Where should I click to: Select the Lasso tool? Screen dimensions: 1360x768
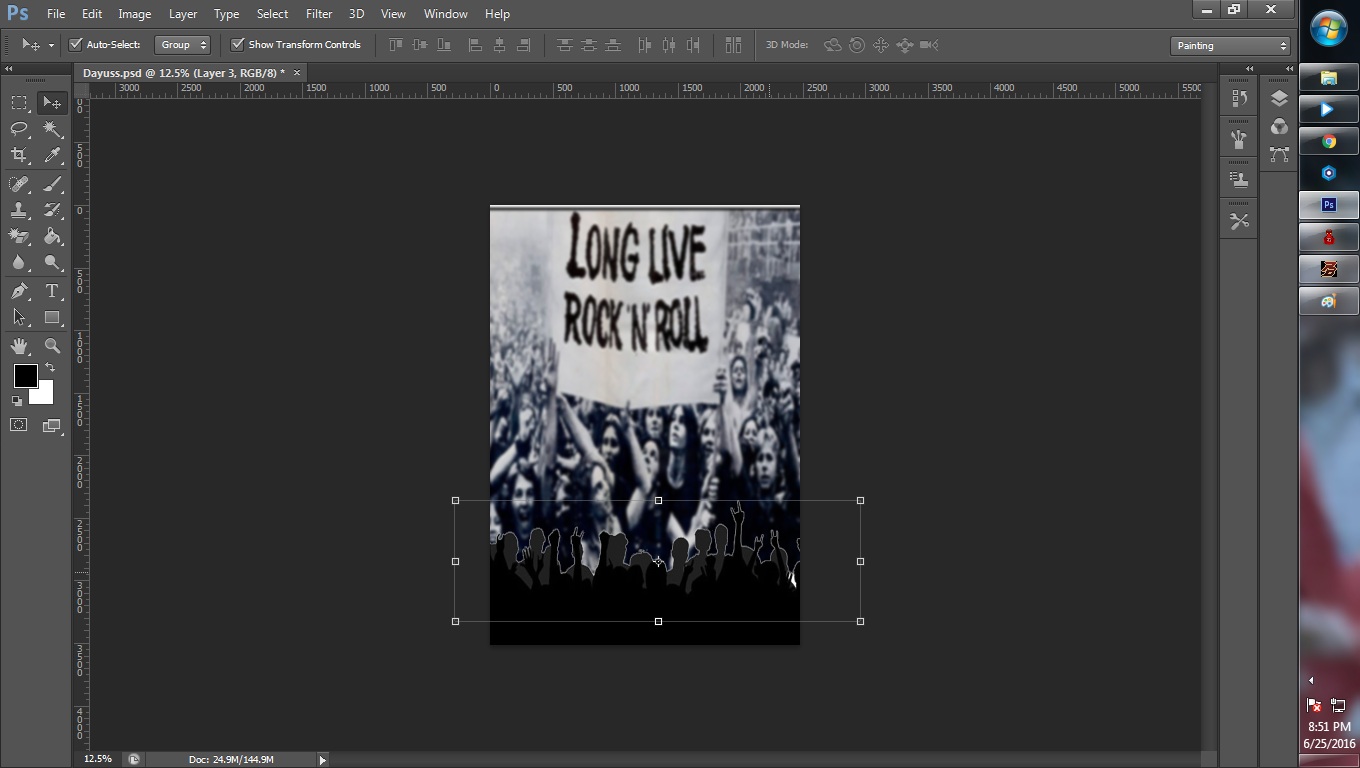(19, 128)
